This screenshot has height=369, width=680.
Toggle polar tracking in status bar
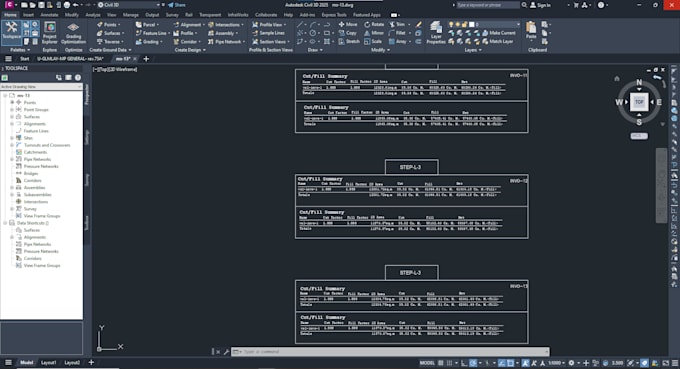tap(473, 363)
